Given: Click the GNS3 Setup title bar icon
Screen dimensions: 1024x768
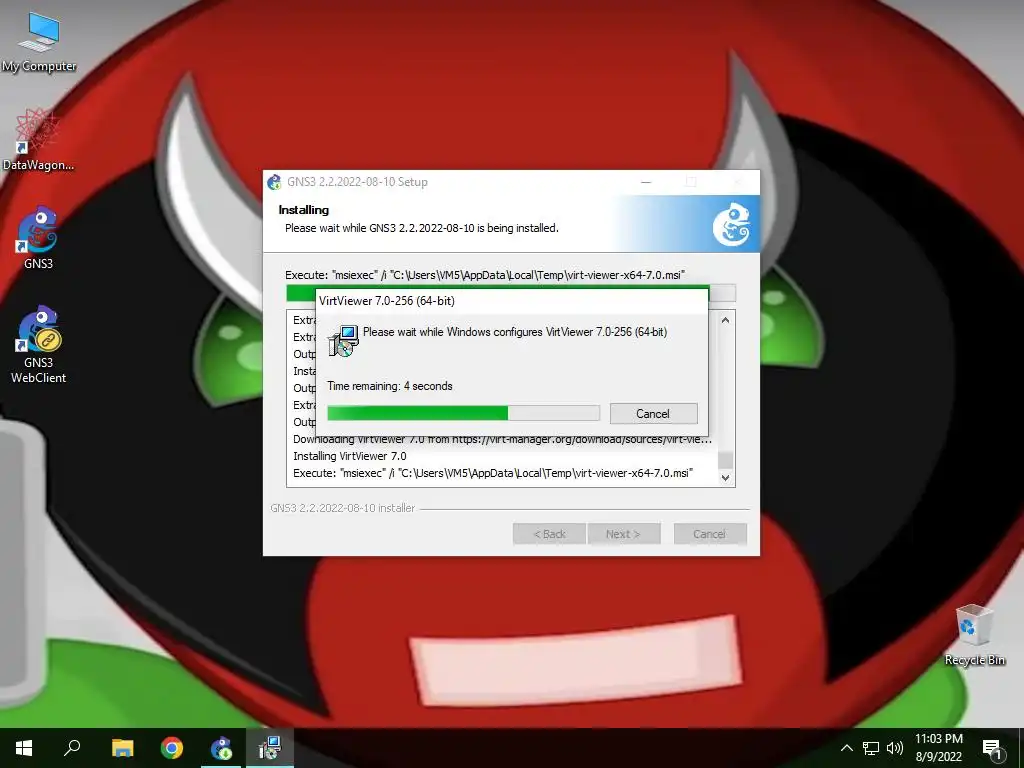Looking at the screenshot, I should 274,182.
